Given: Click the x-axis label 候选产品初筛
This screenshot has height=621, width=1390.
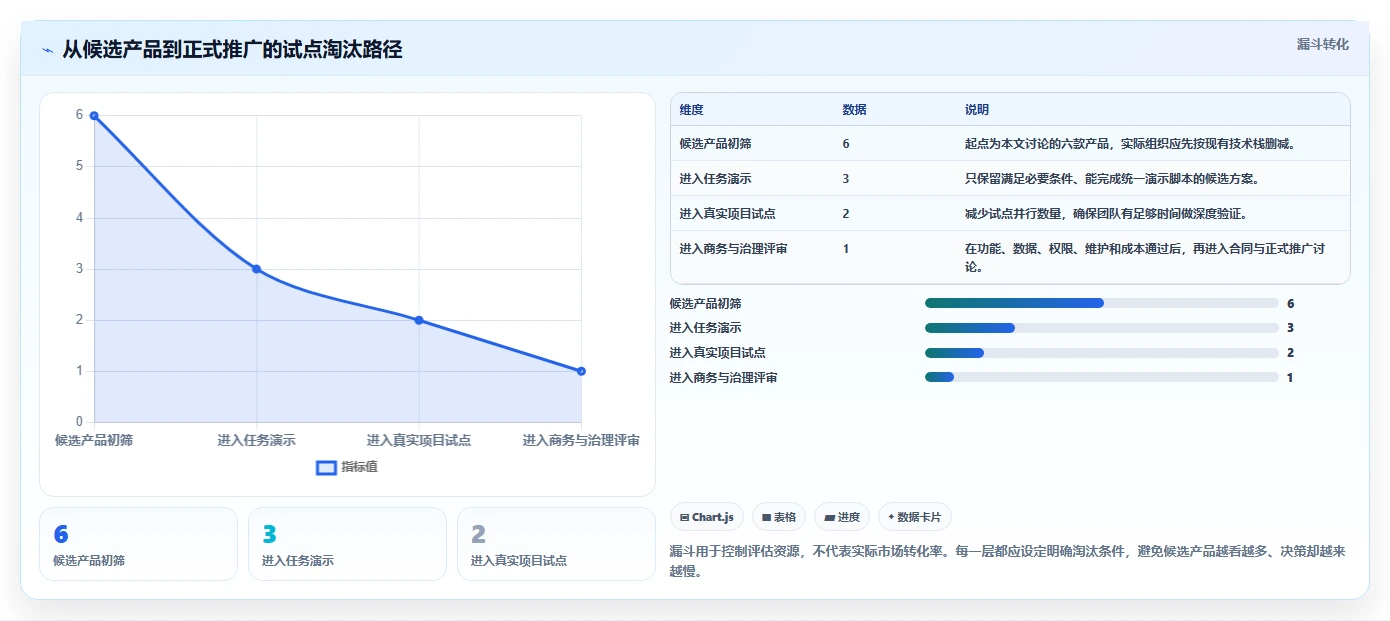Looking at the screenshot, I should click(x=94, y=440).
